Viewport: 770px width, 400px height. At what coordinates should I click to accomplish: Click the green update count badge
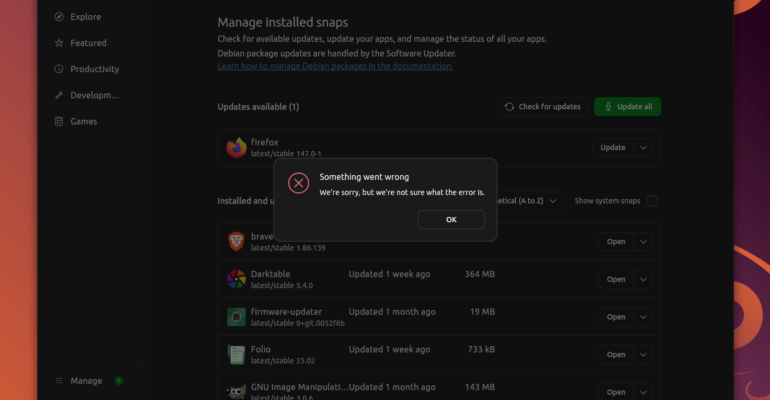click(x=118, y=381)
